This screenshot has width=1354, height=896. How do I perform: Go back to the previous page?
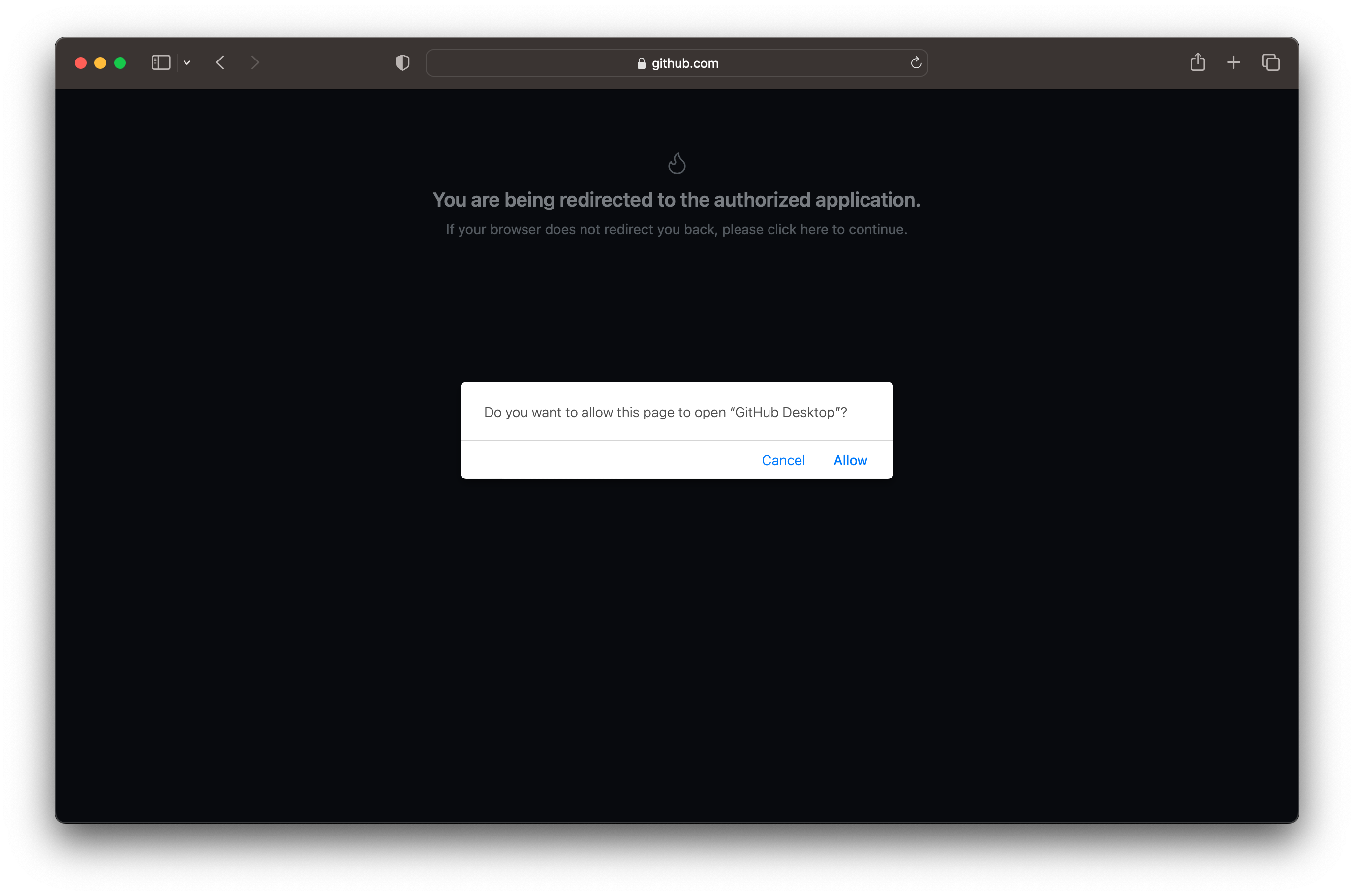pos(220,63)
